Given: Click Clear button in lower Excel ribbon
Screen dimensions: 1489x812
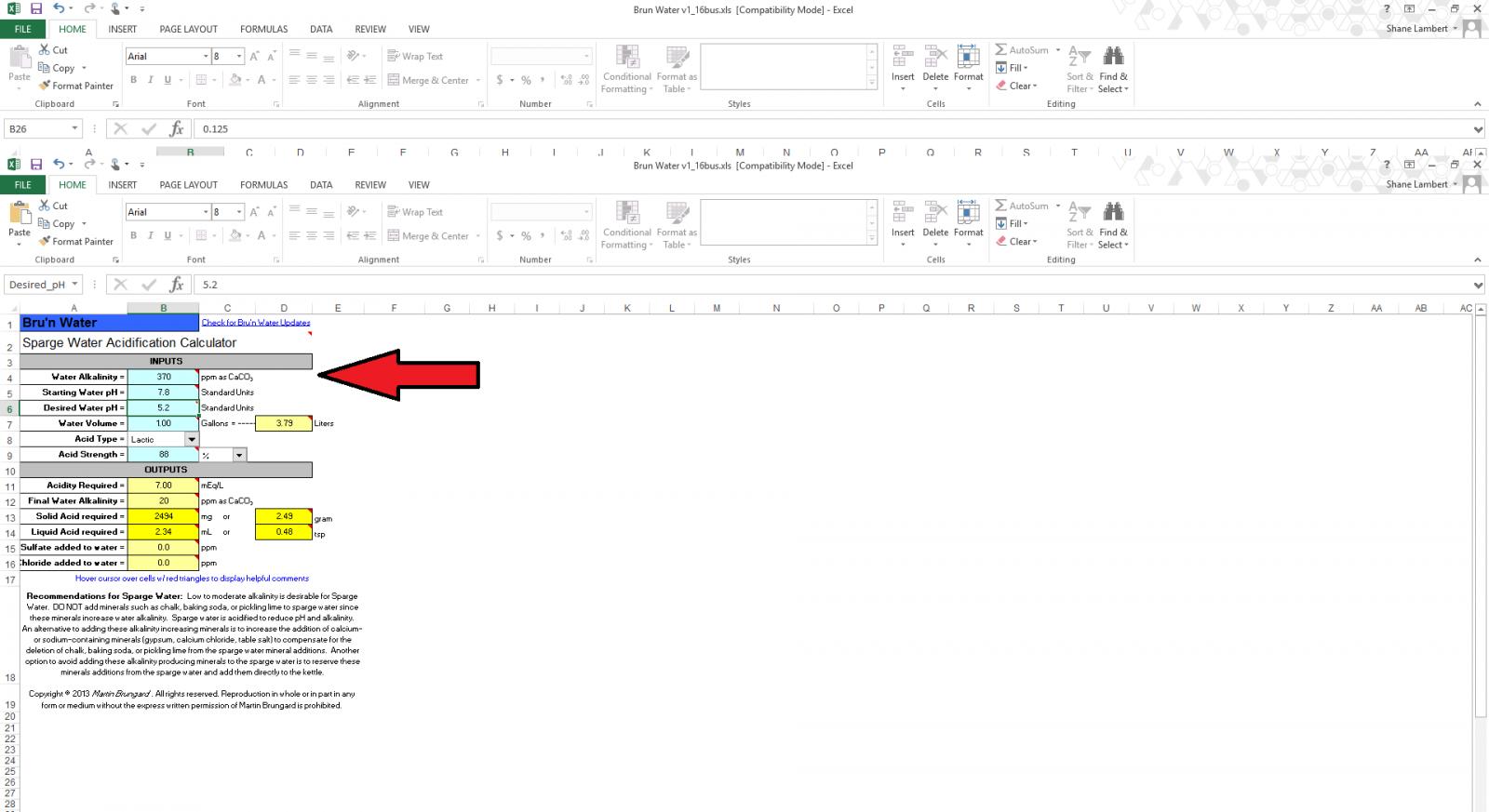Looking at the screenshot, I should tap(1014, 242).
